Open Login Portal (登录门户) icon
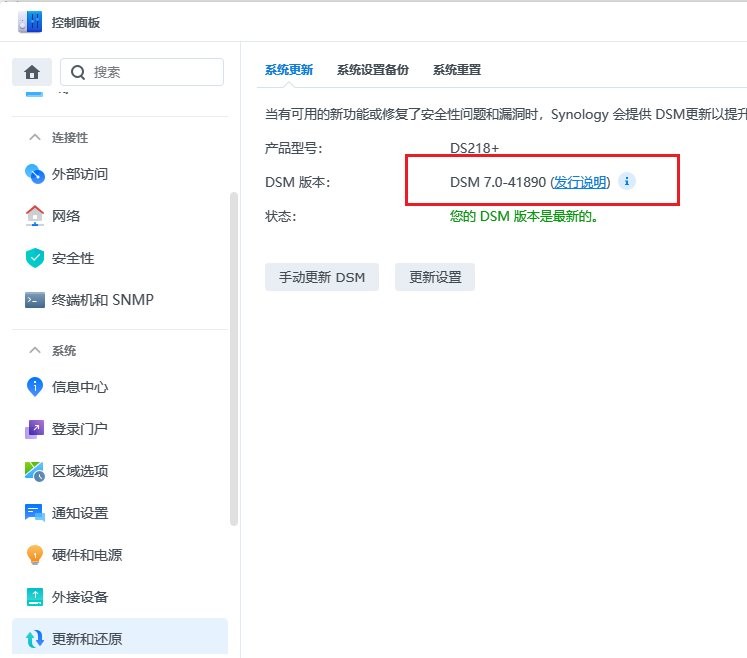 [x=35, y=429]
